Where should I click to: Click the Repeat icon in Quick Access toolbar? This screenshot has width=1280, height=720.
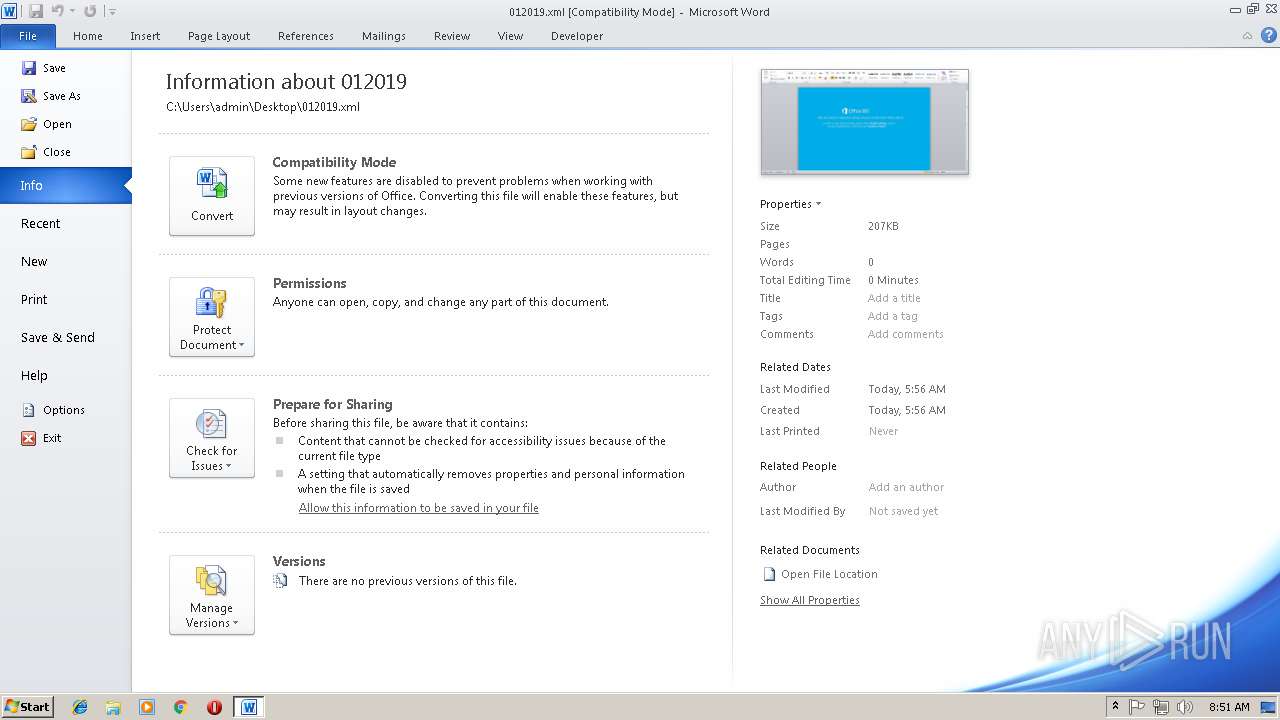90,11
